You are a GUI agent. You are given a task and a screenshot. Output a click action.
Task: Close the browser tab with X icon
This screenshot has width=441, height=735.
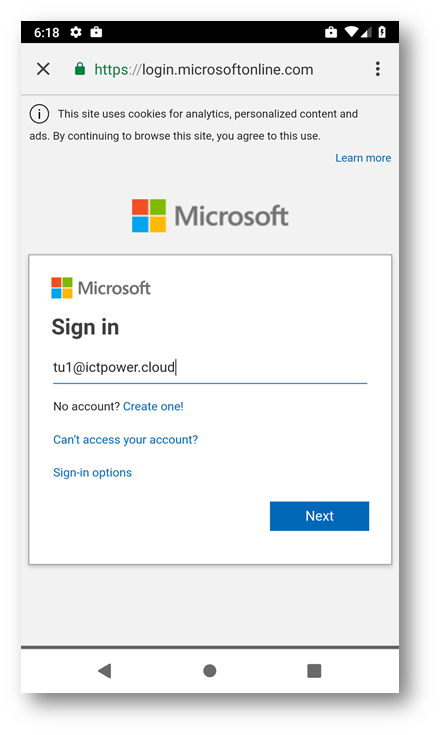click(x=43, y=69)
